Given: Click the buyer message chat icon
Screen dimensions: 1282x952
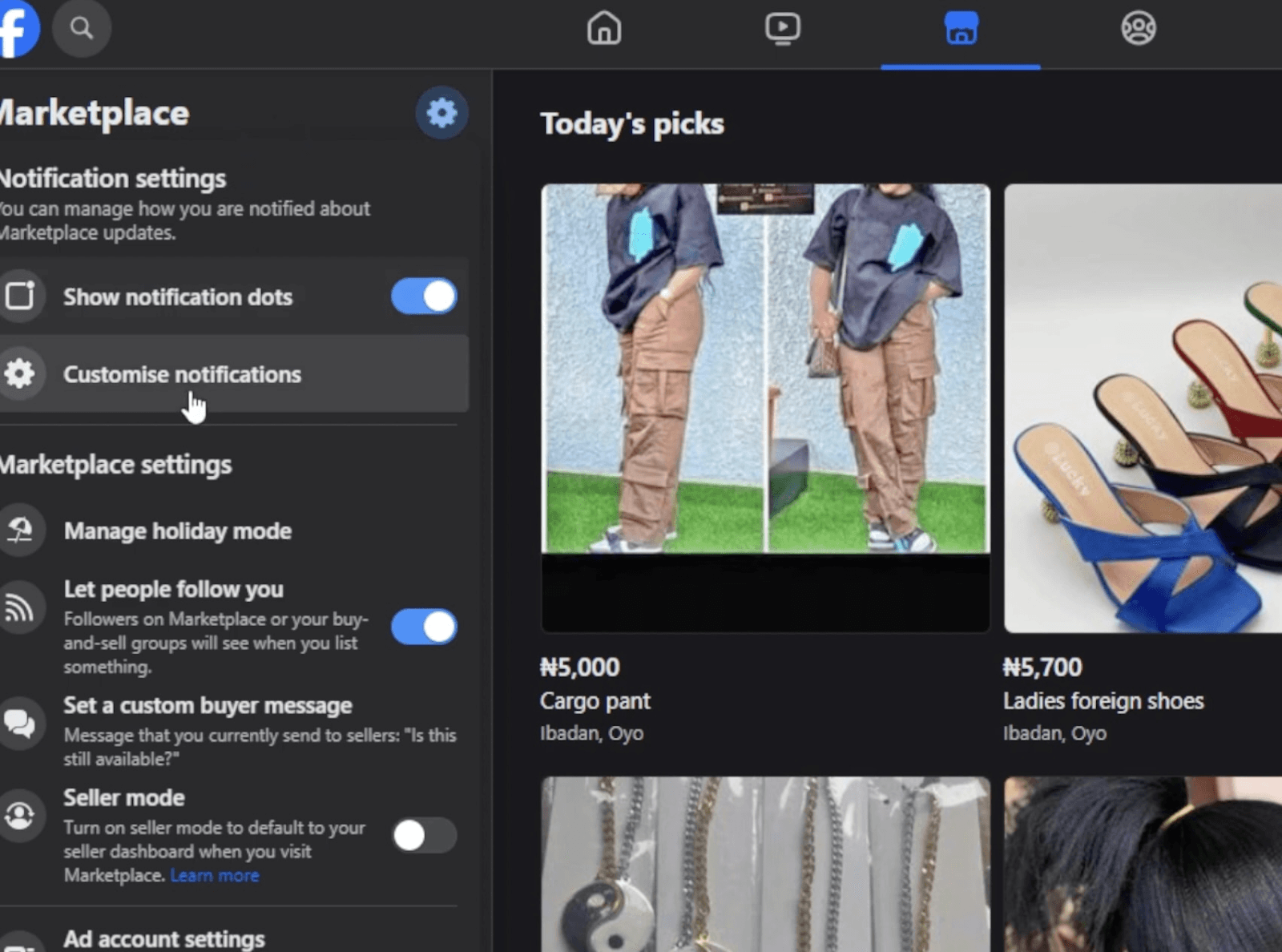Looking at the screenshot, I should 20,724.
